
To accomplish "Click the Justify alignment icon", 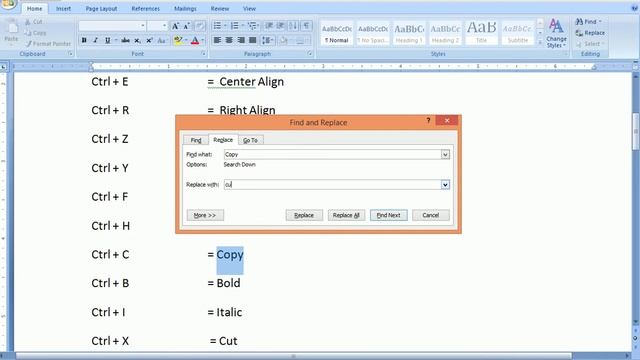I will coord(253,40).
